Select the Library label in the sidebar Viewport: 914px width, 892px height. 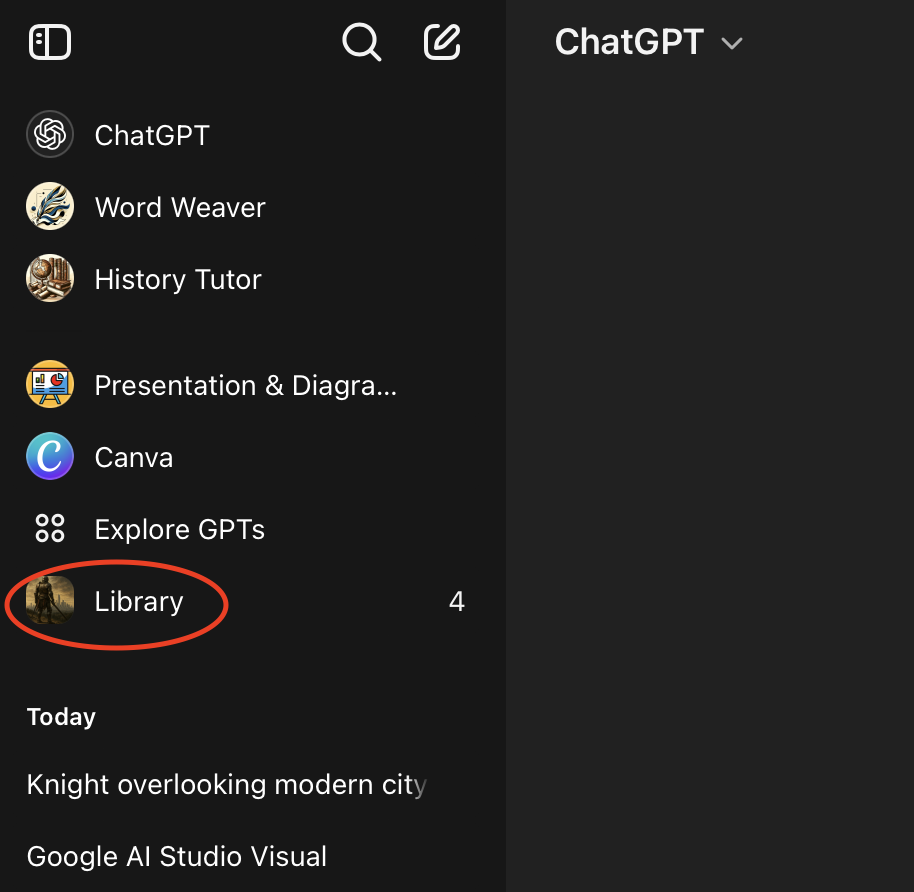click(139, 601)
